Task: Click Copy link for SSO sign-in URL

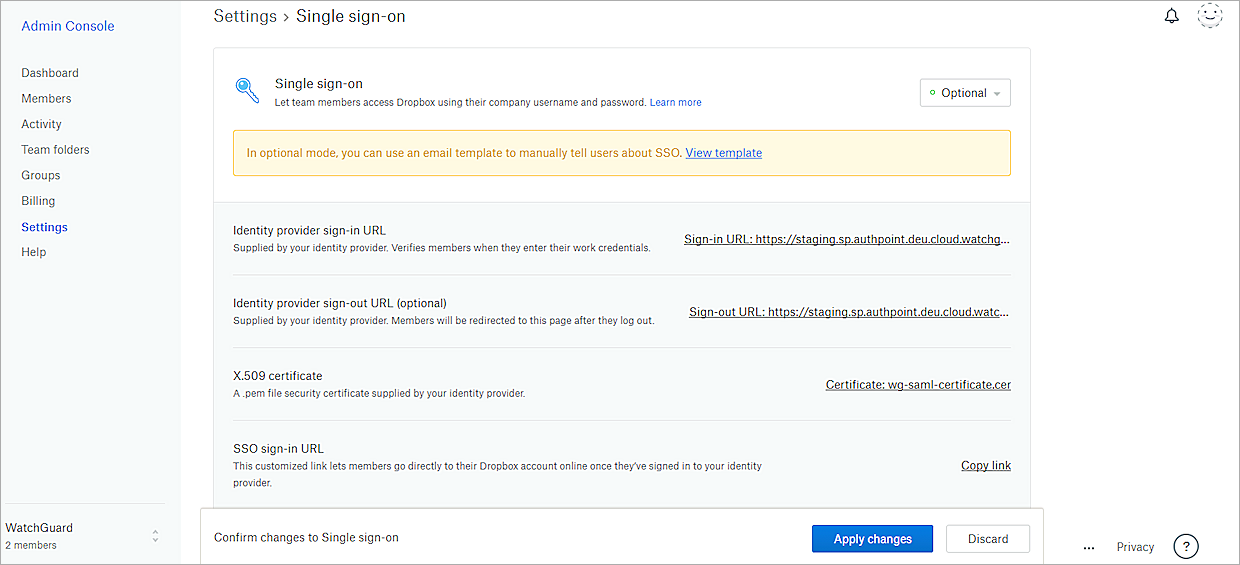Action: 985,465
